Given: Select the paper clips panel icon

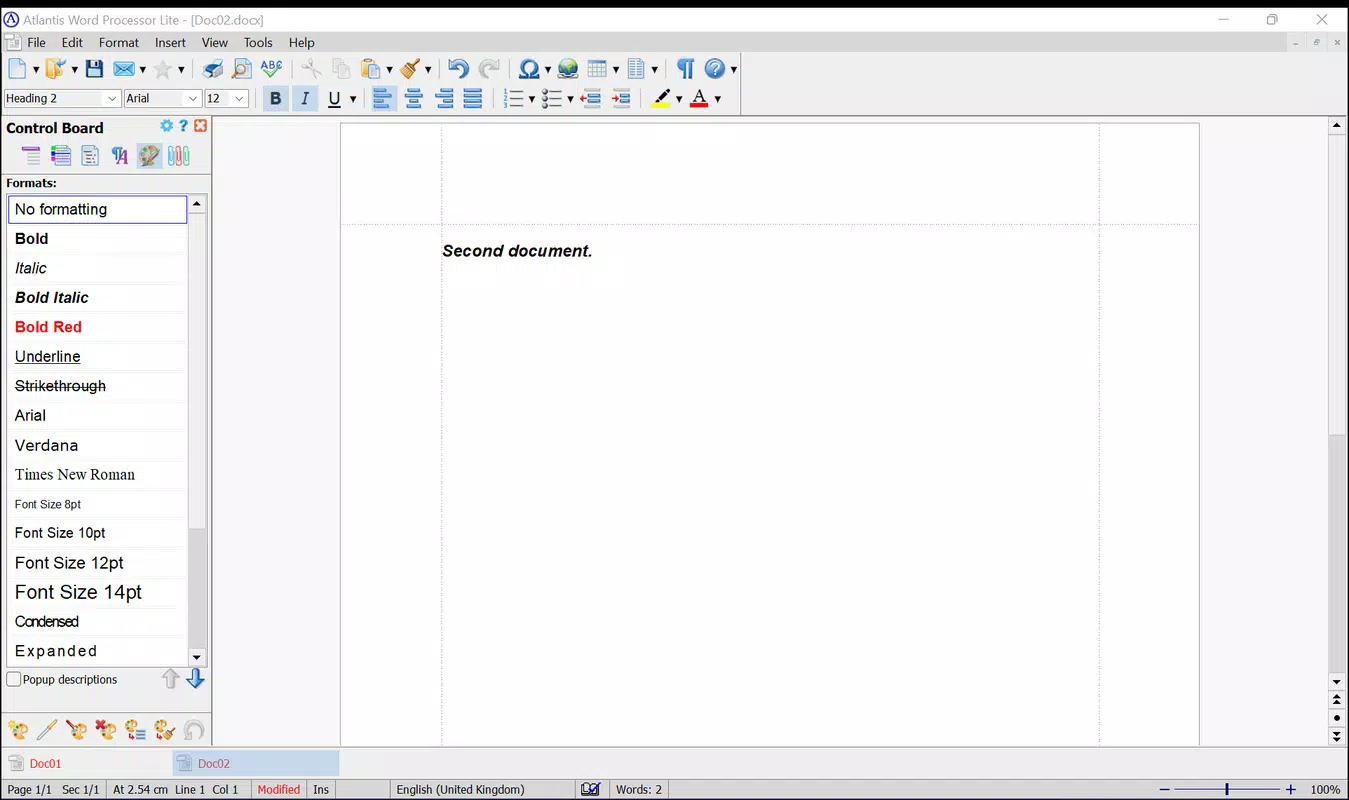Looking at the screenshot, I should [178, 155].
